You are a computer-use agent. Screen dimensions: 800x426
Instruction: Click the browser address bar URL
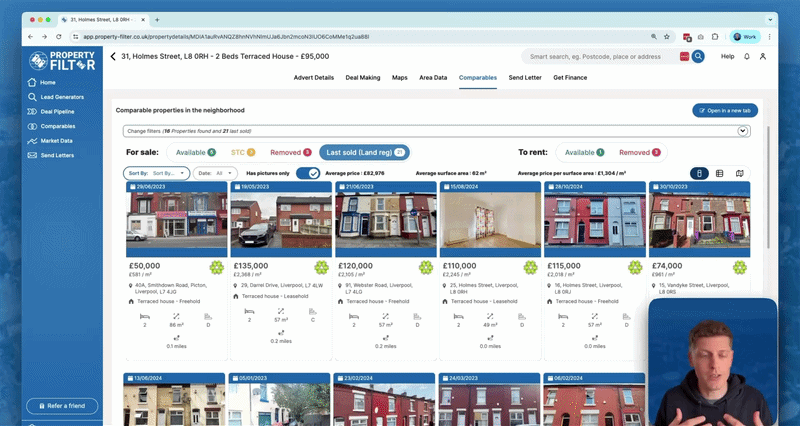[226, 37]
